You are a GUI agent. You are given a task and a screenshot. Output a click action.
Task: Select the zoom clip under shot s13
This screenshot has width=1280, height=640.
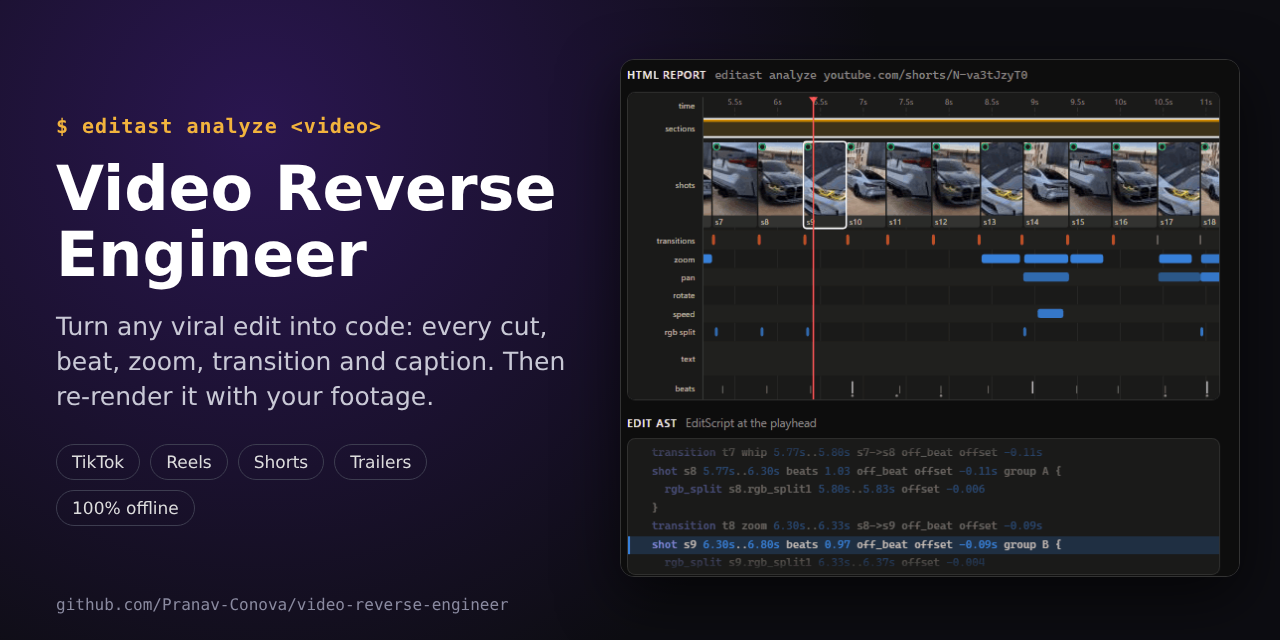[x=1001, y=259]
